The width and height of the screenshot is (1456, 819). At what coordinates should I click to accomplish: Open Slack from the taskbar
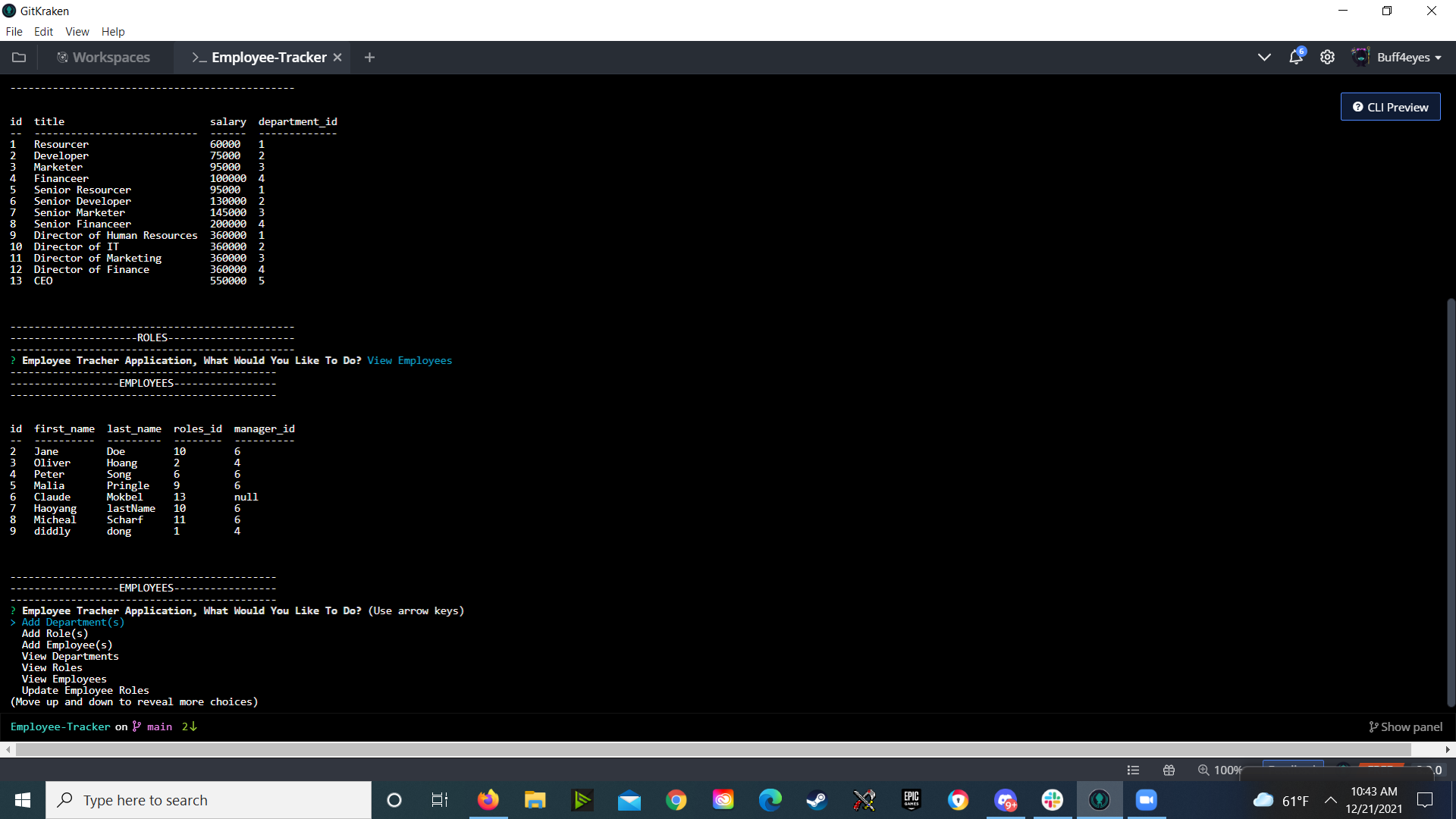point(1053,800)
